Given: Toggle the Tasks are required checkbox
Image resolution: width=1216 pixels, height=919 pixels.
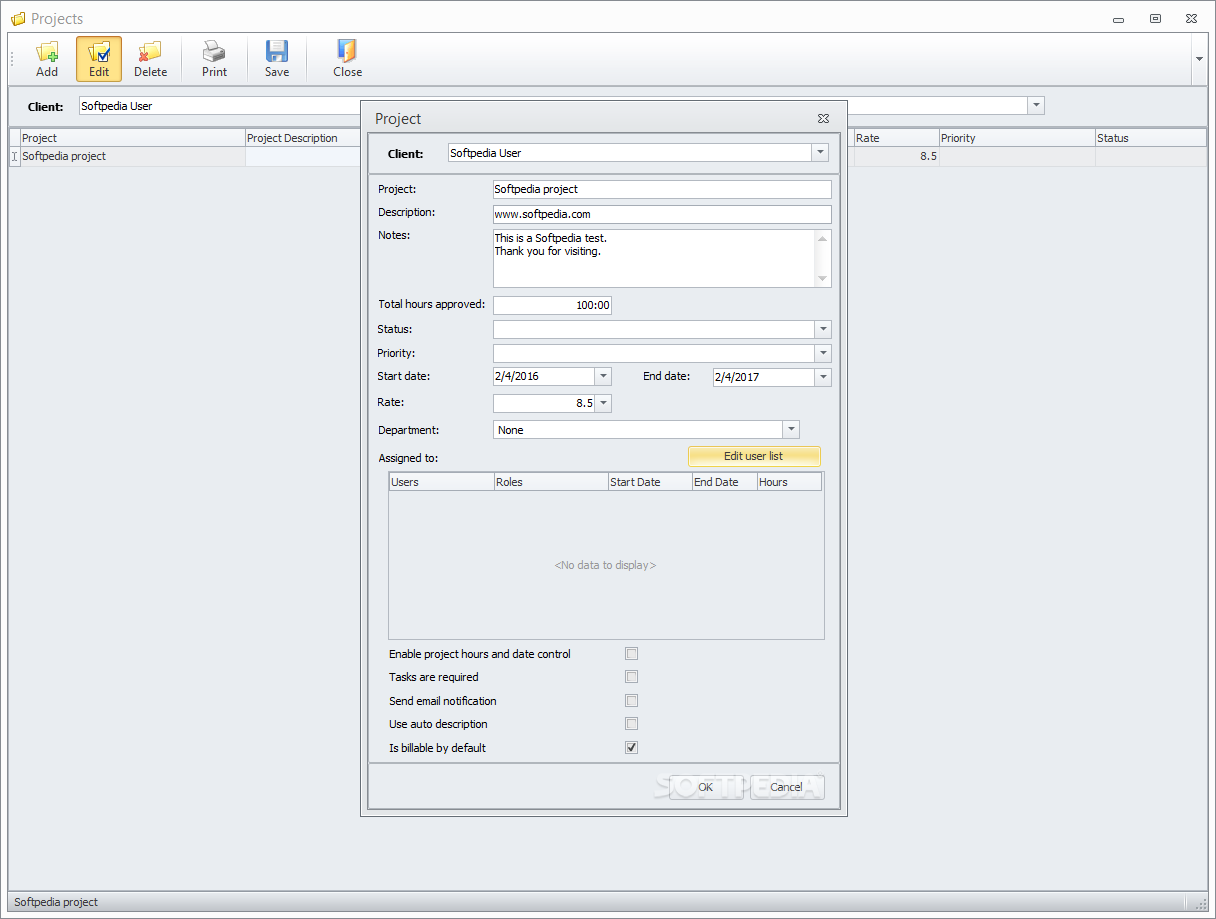Looking at the screenshot, I should click(x=631, y=677).
